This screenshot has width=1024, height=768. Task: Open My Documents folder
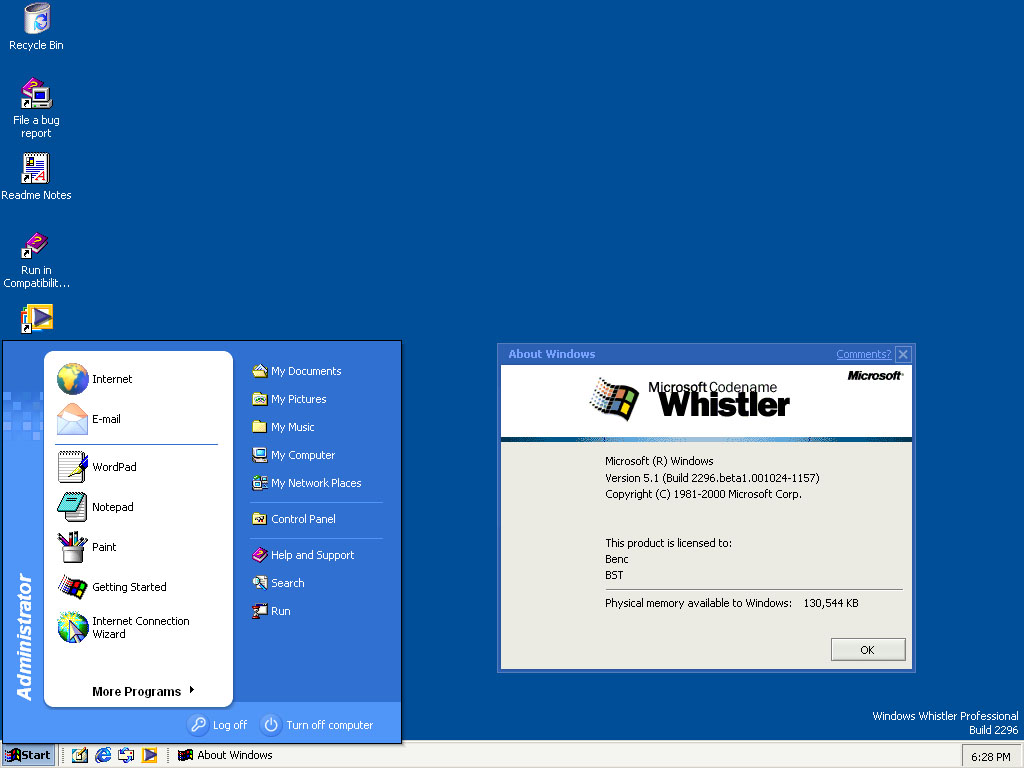[297, 371]
